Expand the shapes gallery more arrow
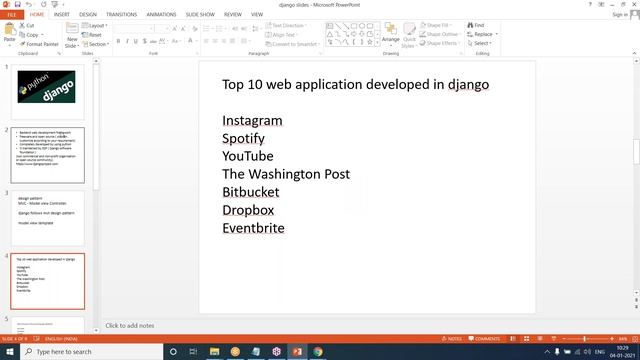This screenshot has width=640, height=360. [377, 42]
